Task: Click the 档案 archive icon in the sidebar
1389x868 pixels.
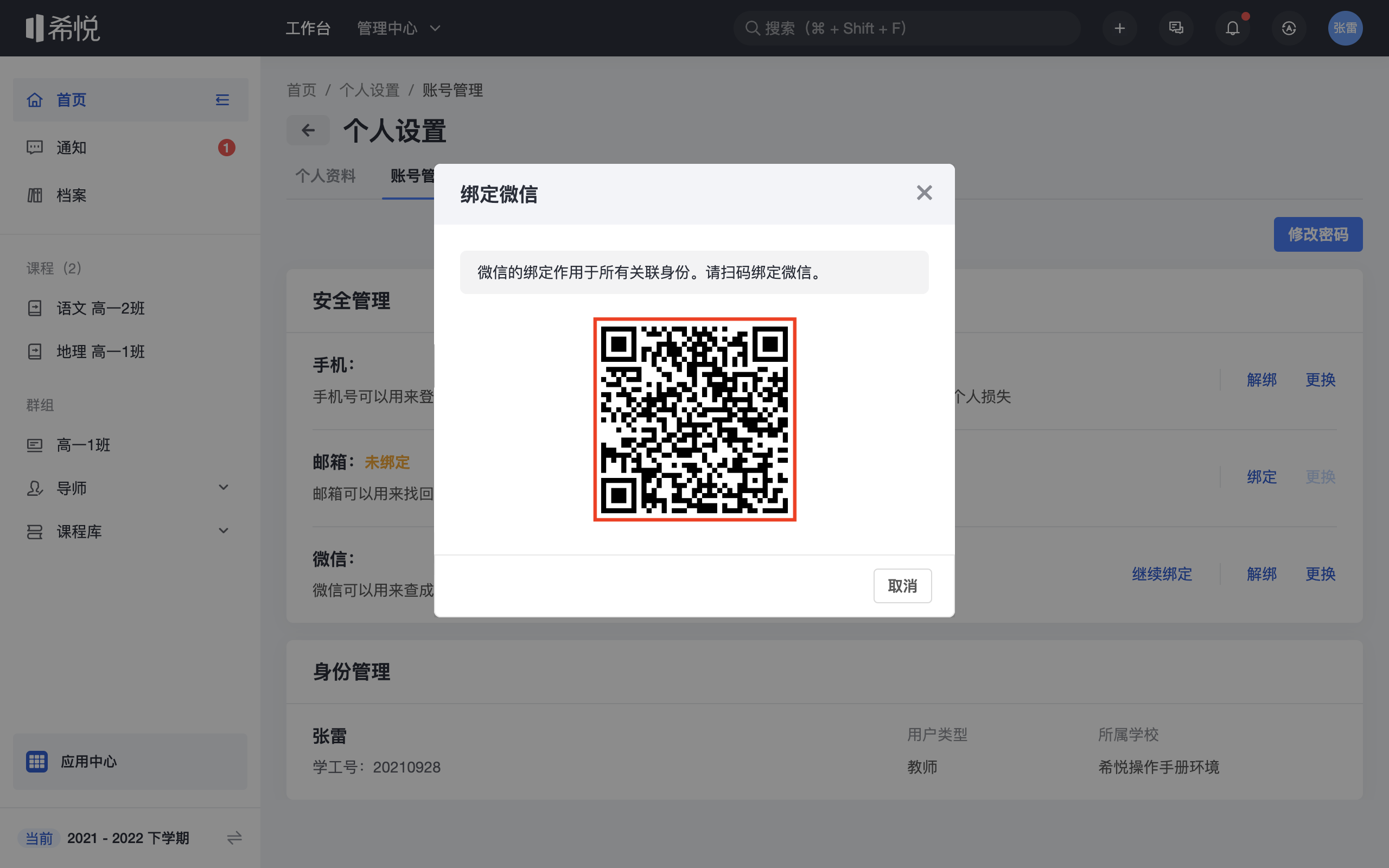Action: click(34, 195)
